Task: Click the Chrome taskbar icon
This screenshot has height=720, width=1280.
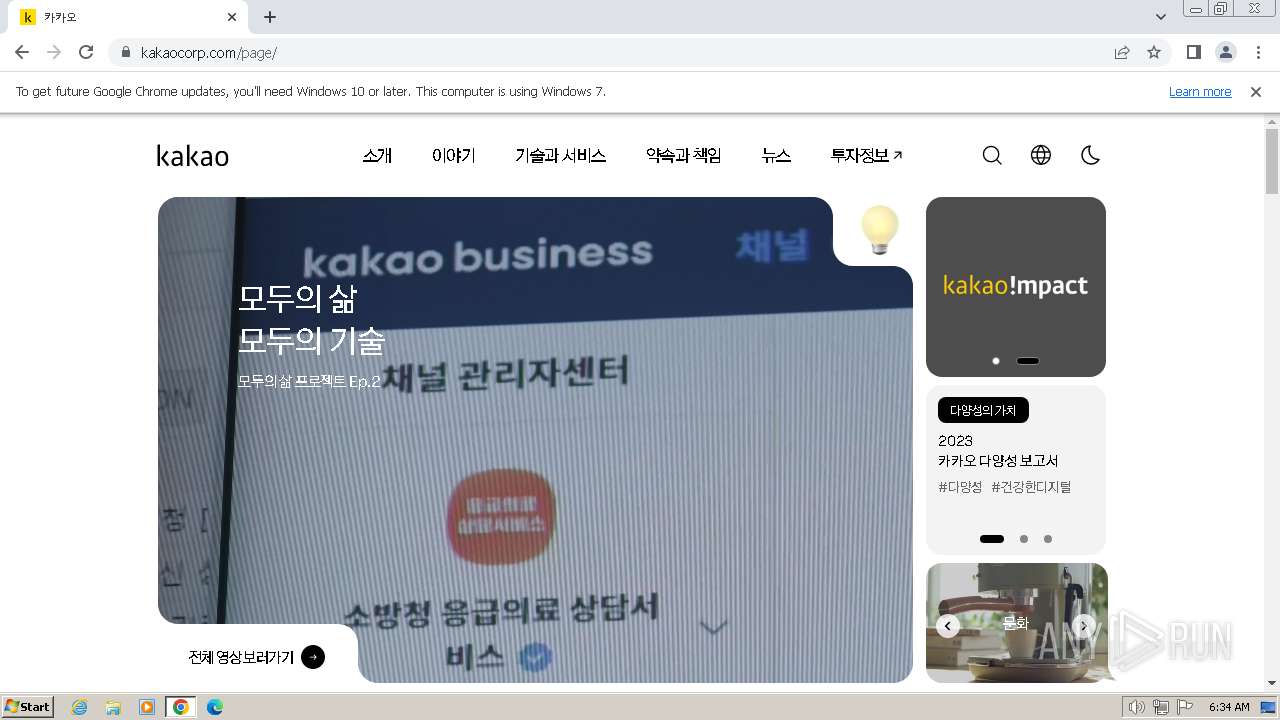Action: pyautogui.click(x=181, y=707)
